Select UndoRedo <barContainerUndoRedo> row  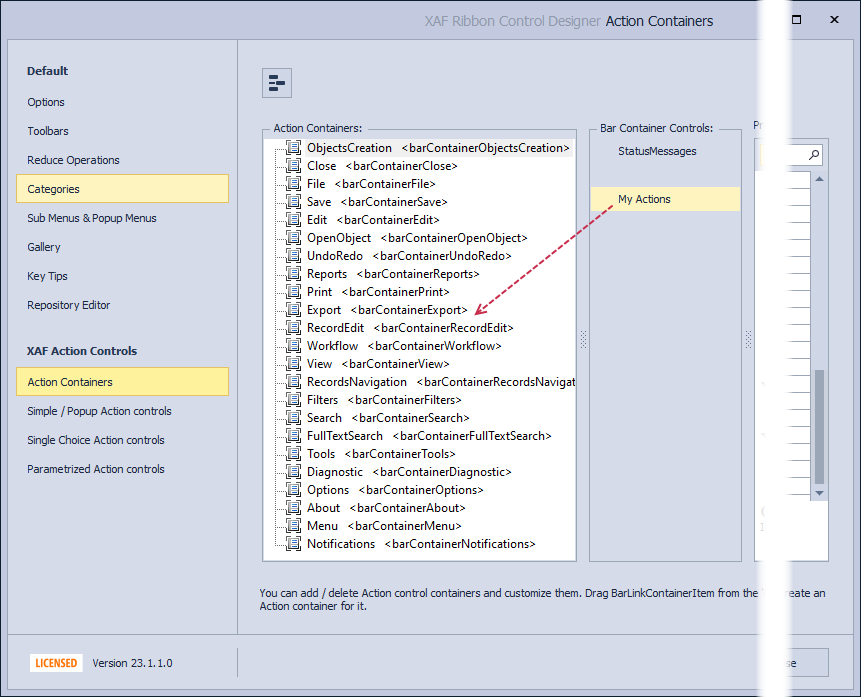(x=409, y=256)
